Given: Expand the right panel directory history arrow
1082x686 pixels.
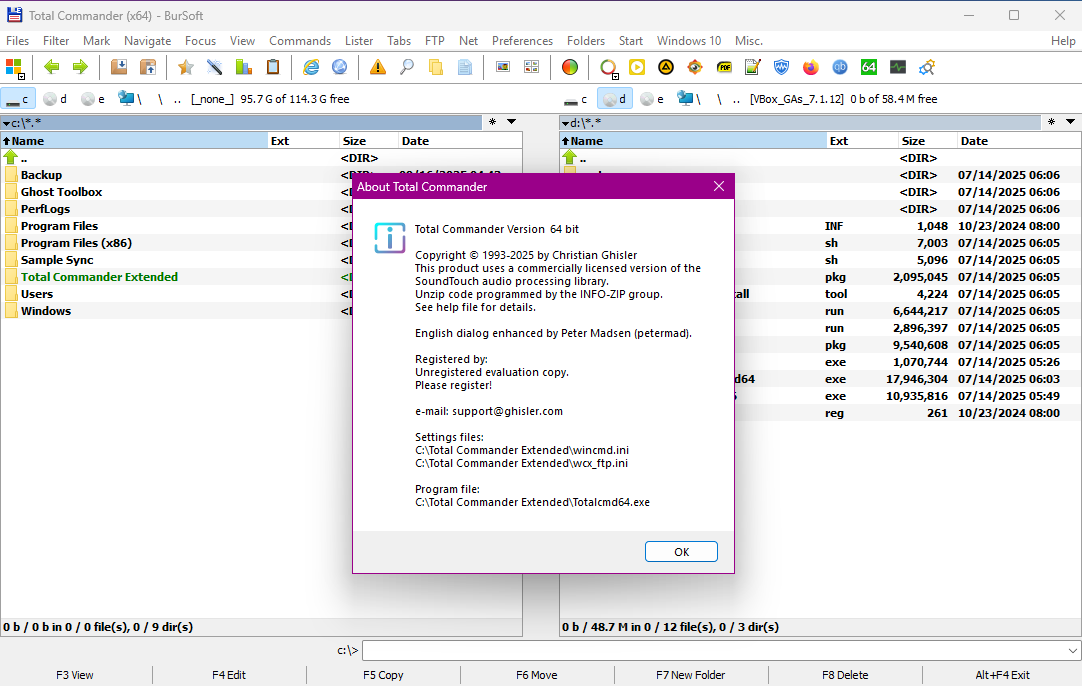Looking at the screenshot, I should (x=1070, y=122).
